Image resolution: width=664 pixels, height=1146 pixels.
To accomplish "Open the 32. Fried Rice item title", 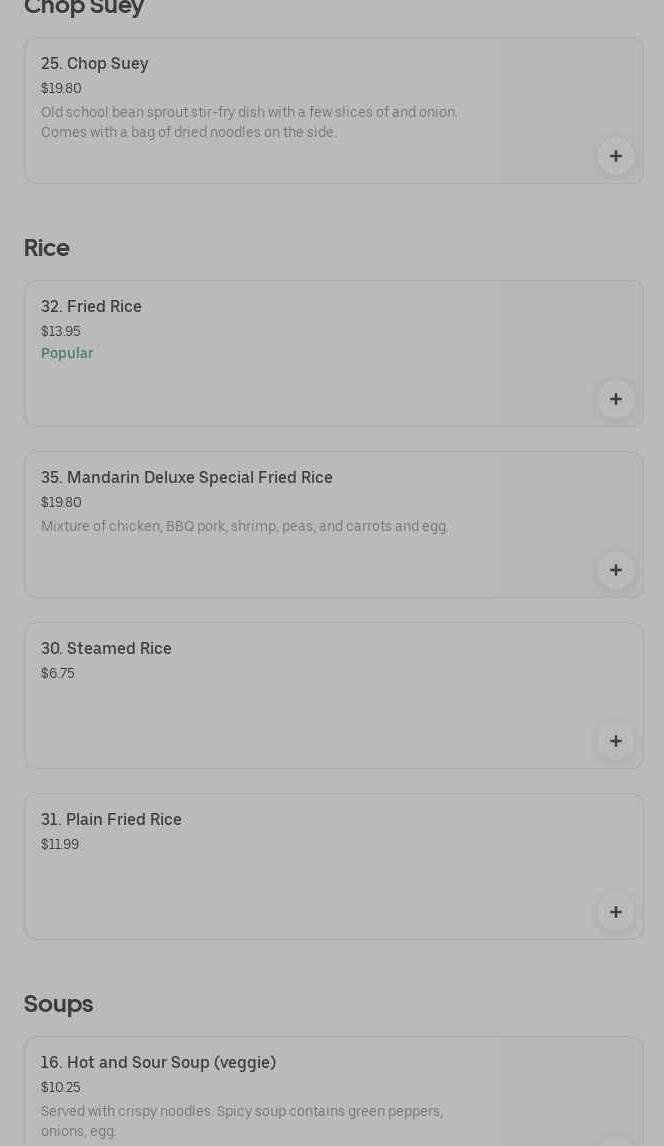I will pos(92,307).
